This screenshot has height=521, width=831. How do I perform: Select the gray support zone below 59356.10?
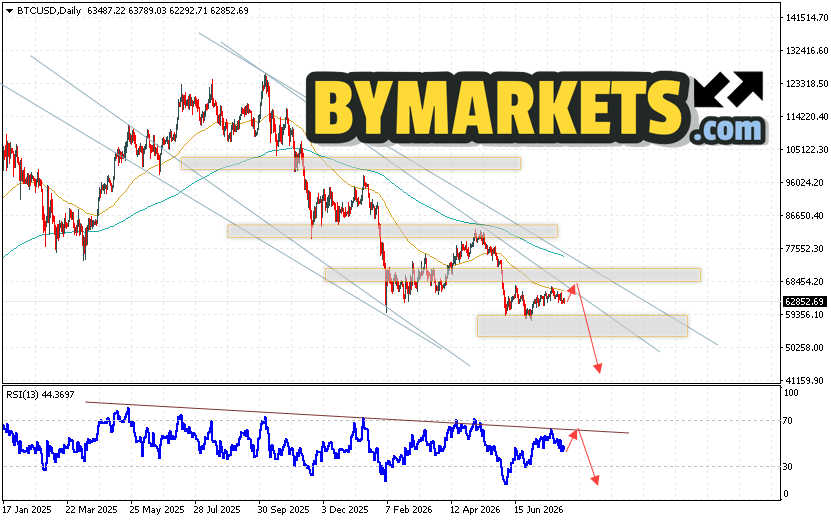tap(582, 326)
